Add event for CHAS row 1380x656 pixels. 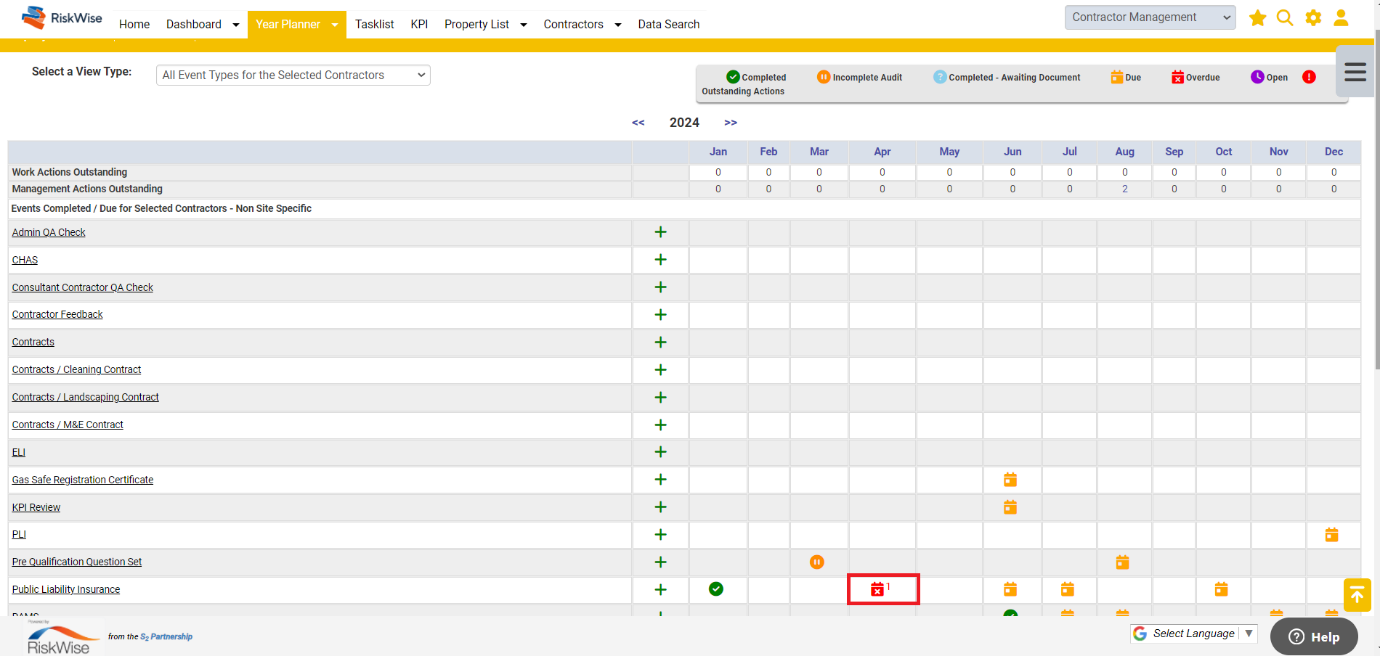(660, 260)
